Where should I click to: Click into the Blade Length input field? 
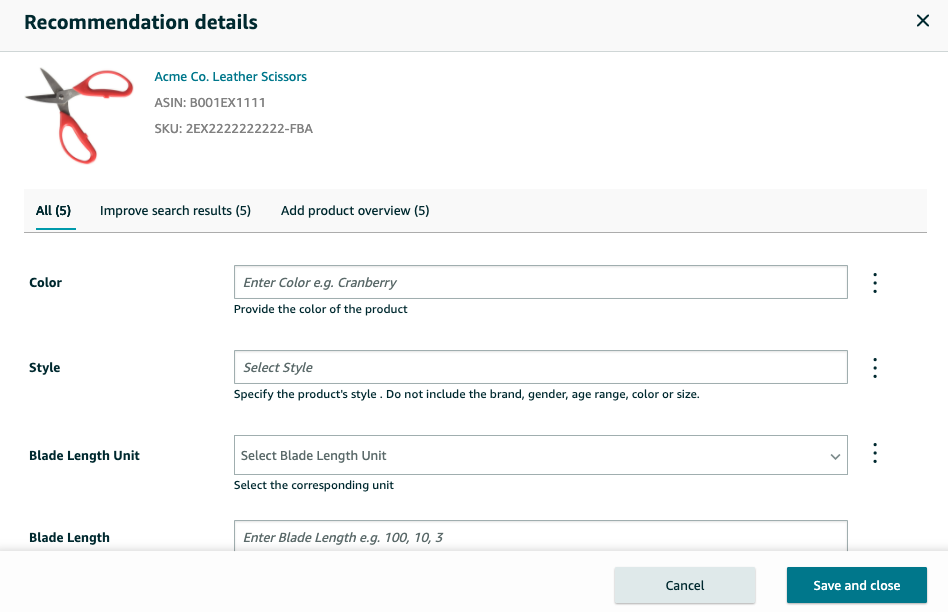540,537
